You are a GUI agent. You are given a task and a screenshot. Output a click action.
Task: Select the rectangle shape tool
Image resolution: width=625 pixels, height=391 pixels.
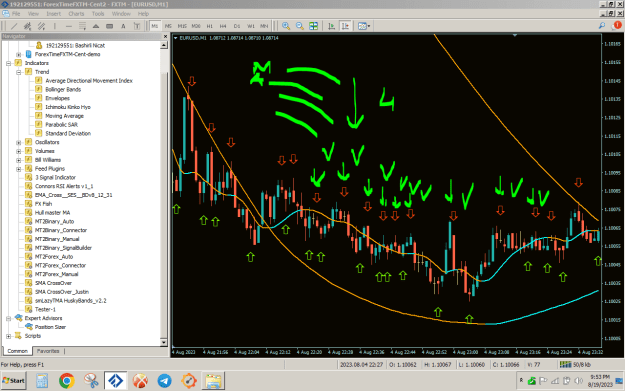(109, 26)
